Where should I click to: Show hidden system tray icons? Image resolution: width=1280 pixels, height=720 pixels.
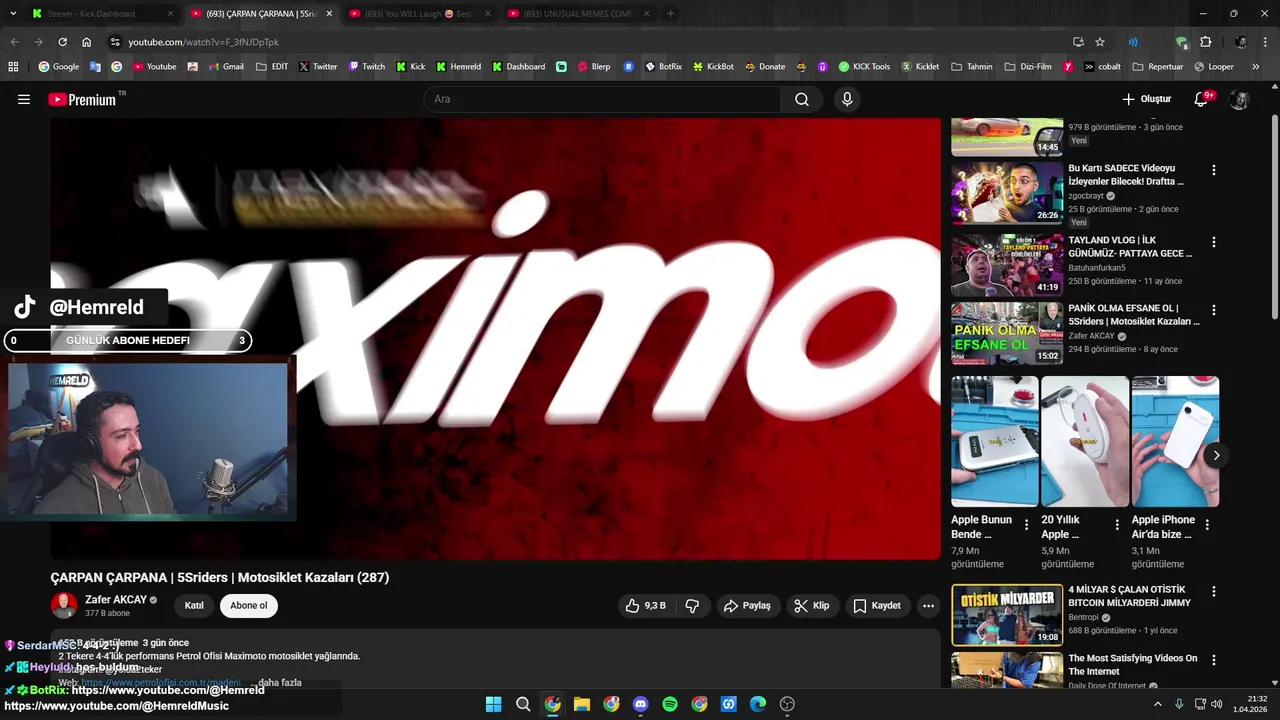click(1158, 704)
